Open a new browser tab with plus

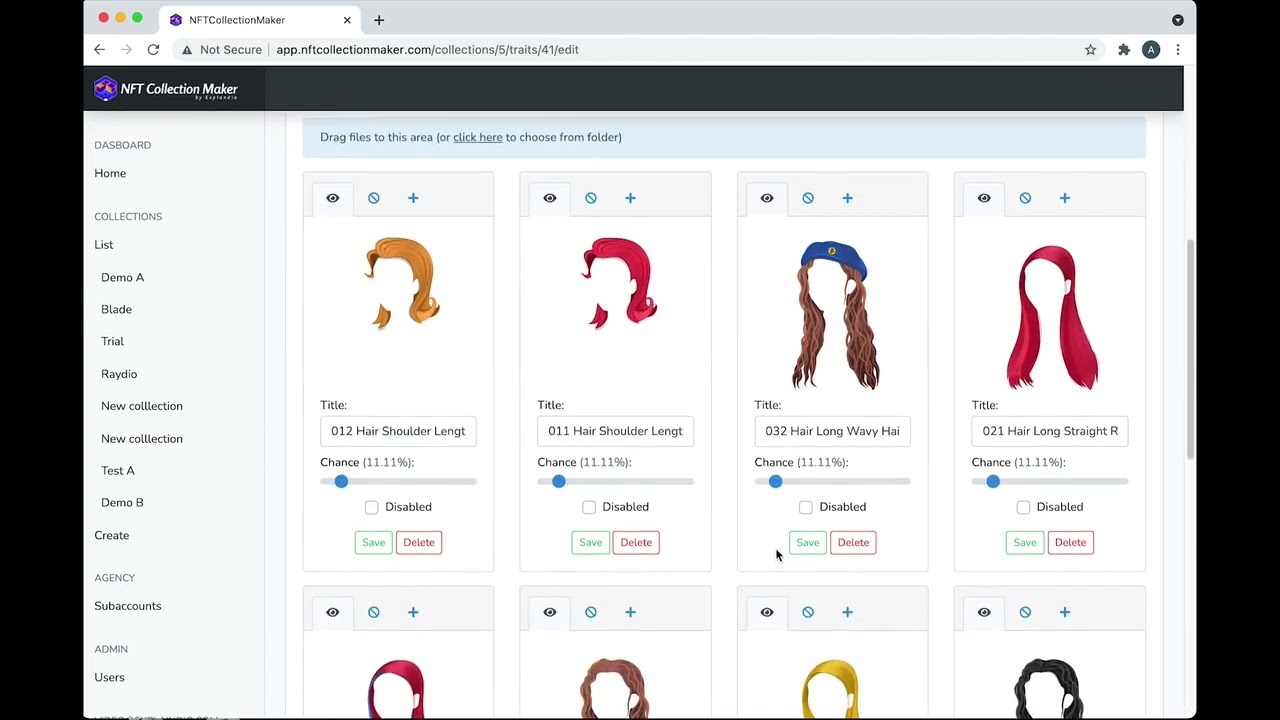379,20
